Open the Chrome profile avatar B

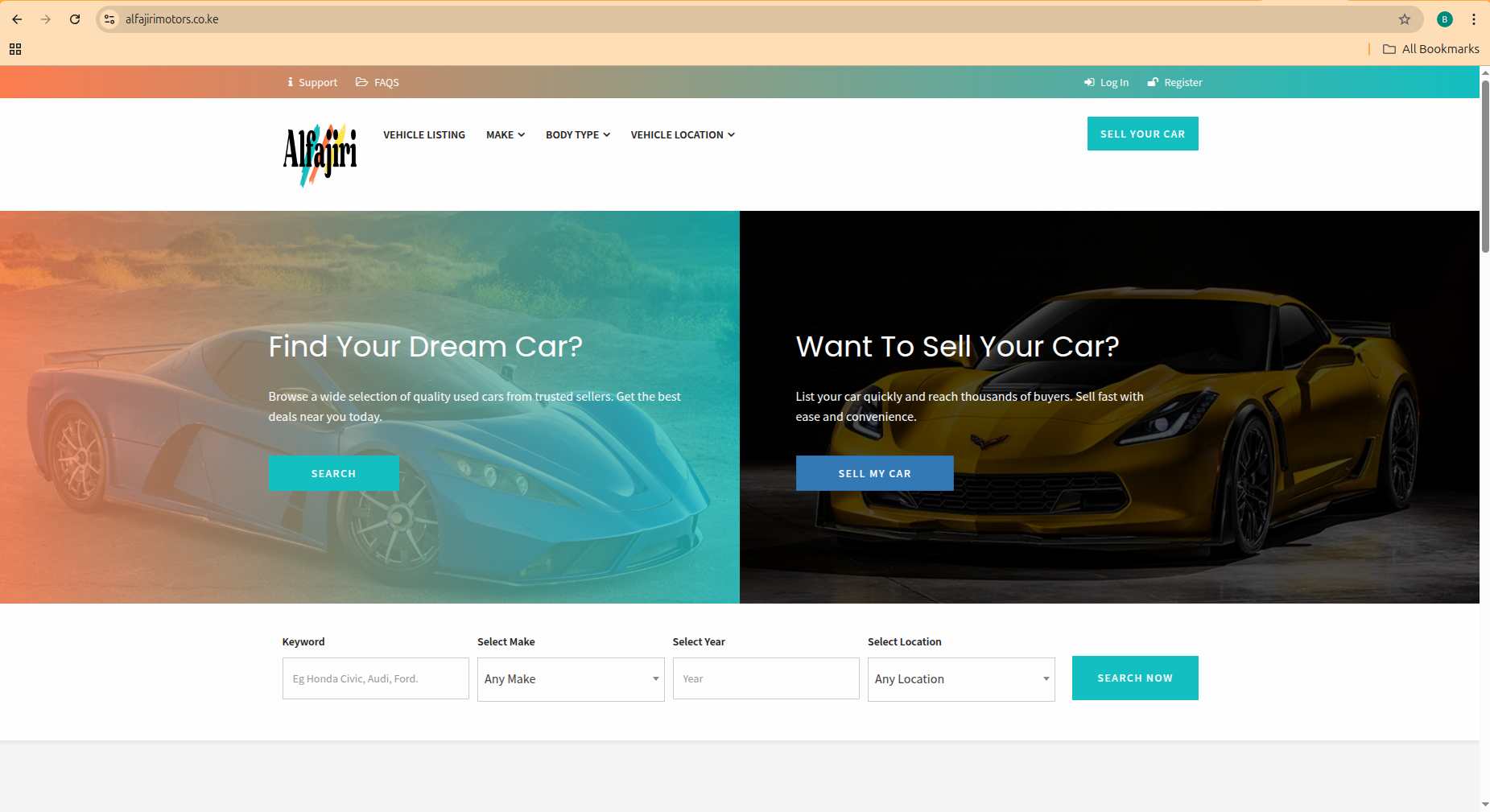pos(1445,19)
